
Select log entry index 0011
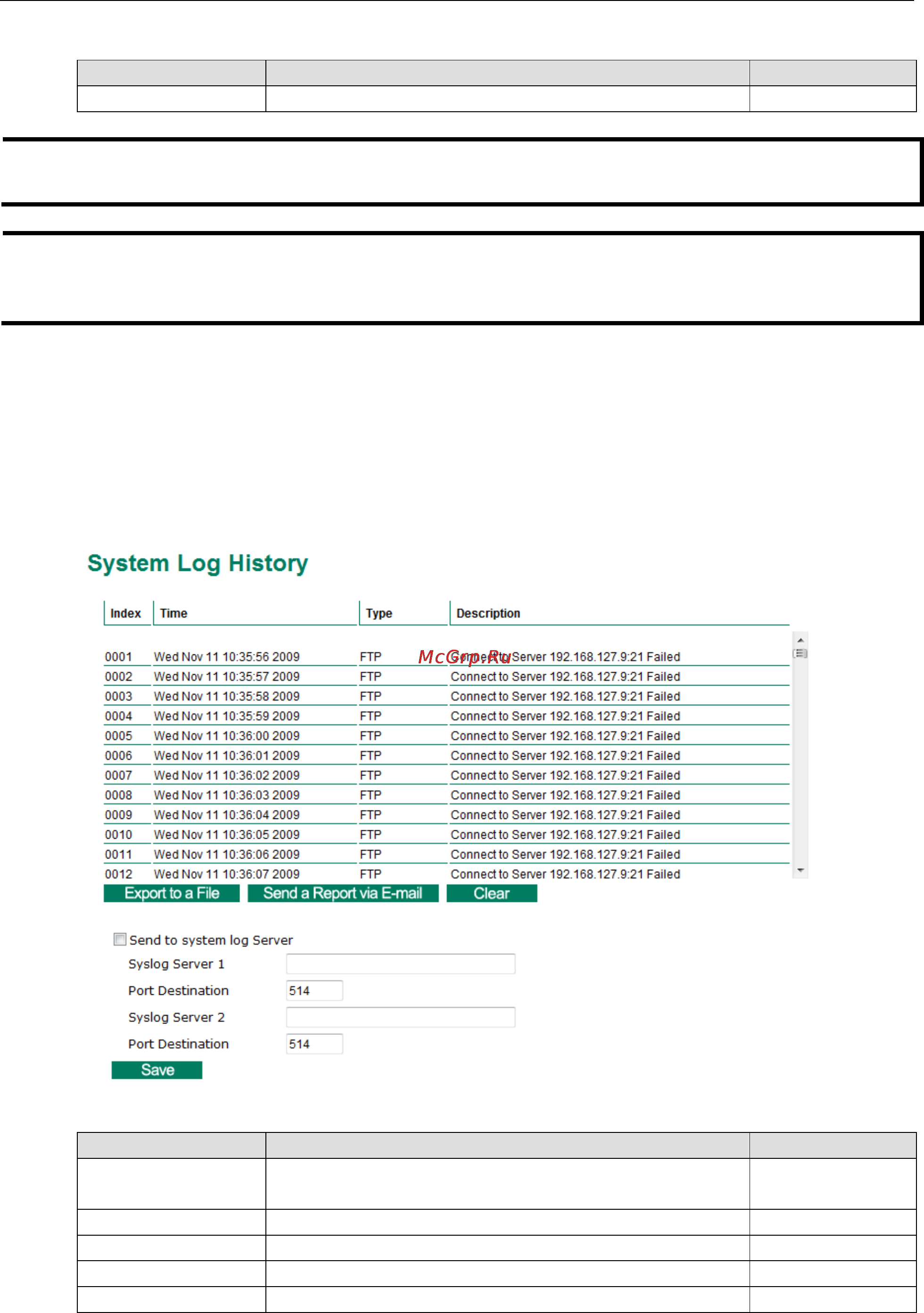tap(118, 854)
